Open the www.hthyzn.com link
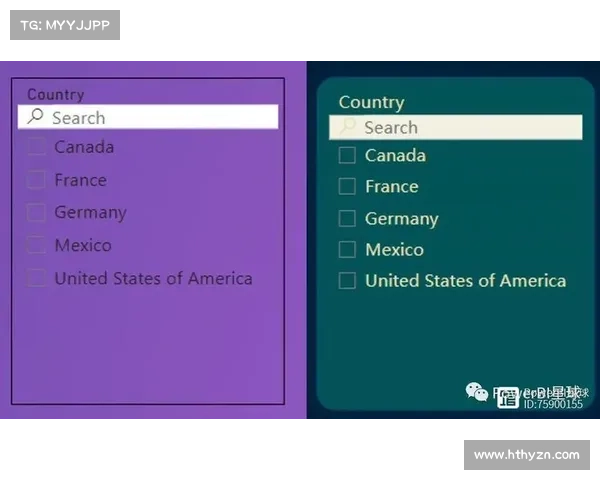Screen dimensions: 600x480 click(x=527, y=455)
